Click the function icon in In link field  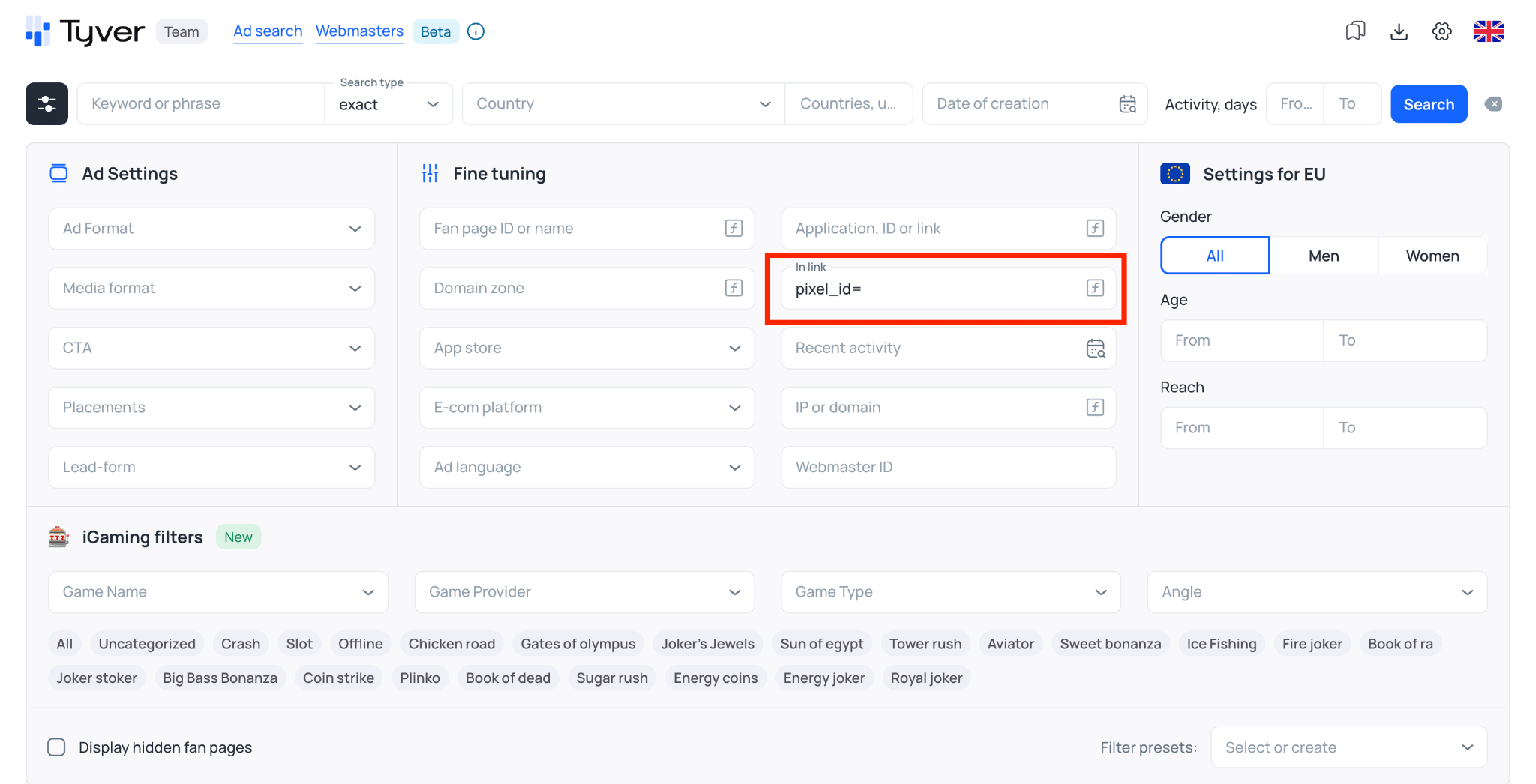click(1095, 288)
